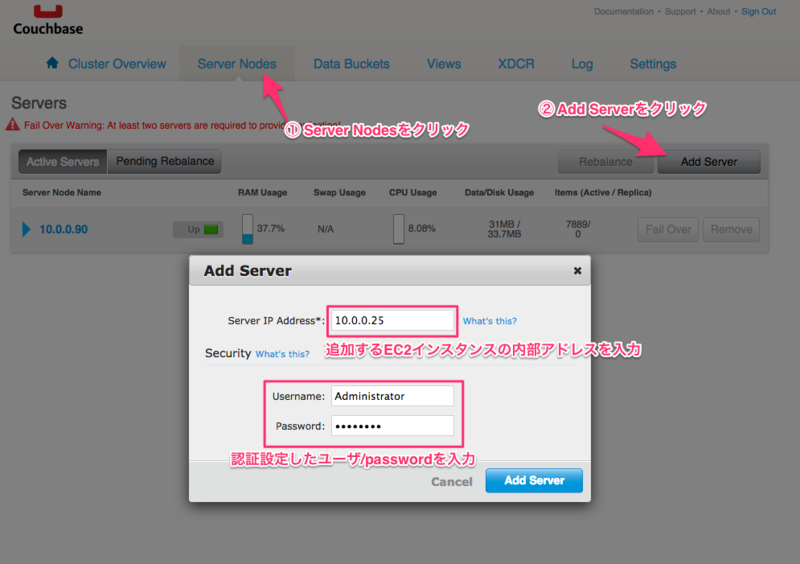800x564 pixels.
Task: Click the green Up status indicator
Action: pos(211,229)
